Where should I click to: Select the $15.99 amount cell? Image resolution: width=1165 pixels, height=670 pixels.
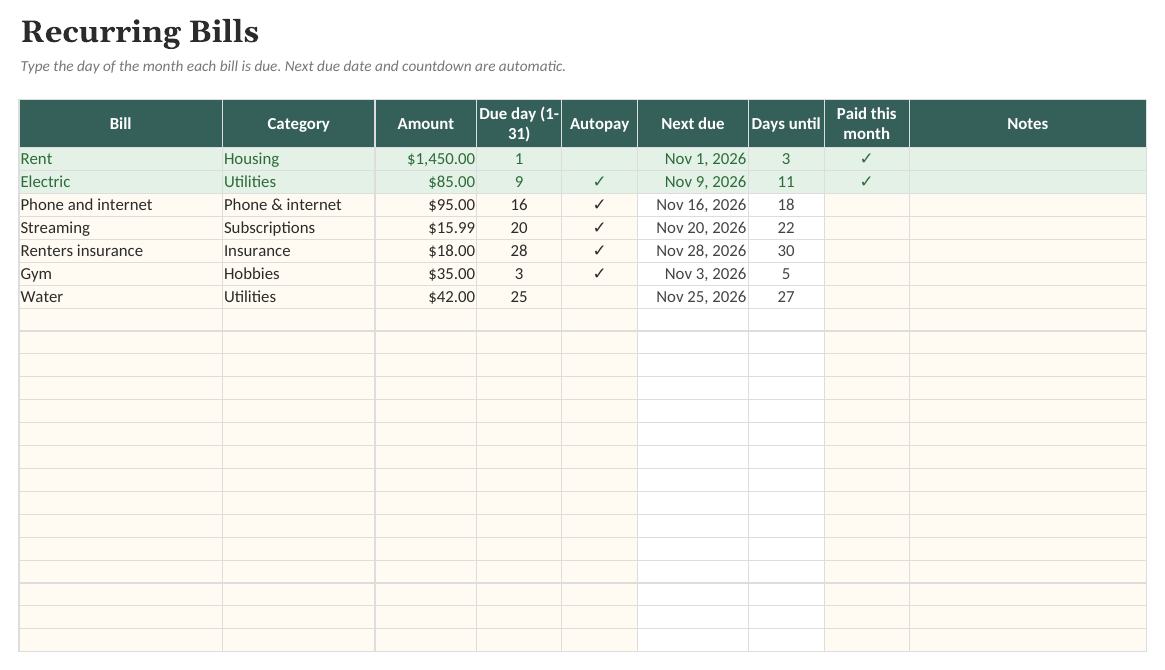pyautogui.click(x=426, y=228)
